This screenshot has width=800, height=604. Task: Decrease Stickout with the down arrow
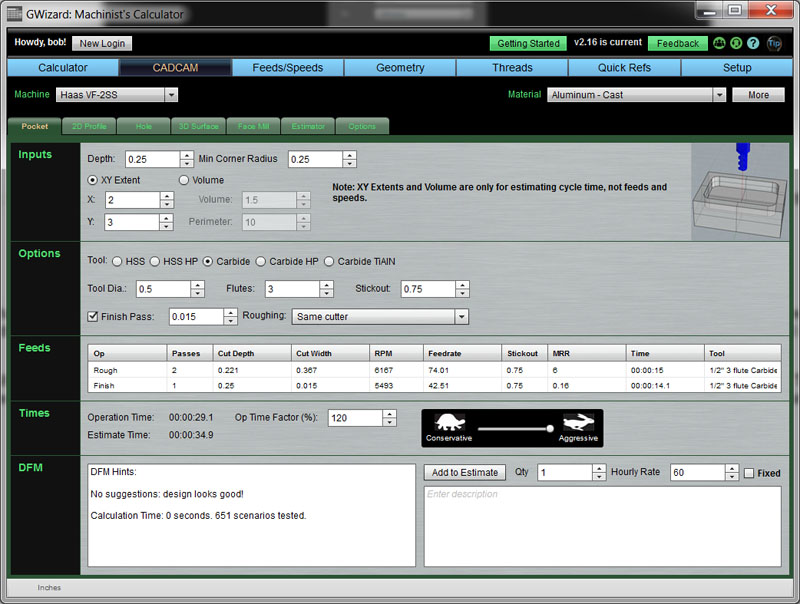[462, 293]
